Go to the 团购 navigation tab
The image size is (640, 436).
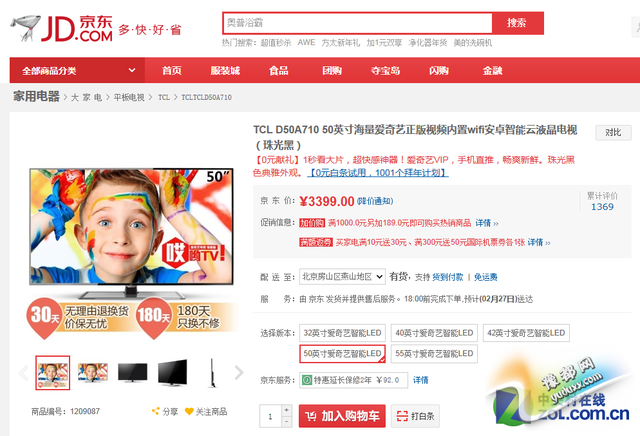pyautogui.click(x=331, y=71)
